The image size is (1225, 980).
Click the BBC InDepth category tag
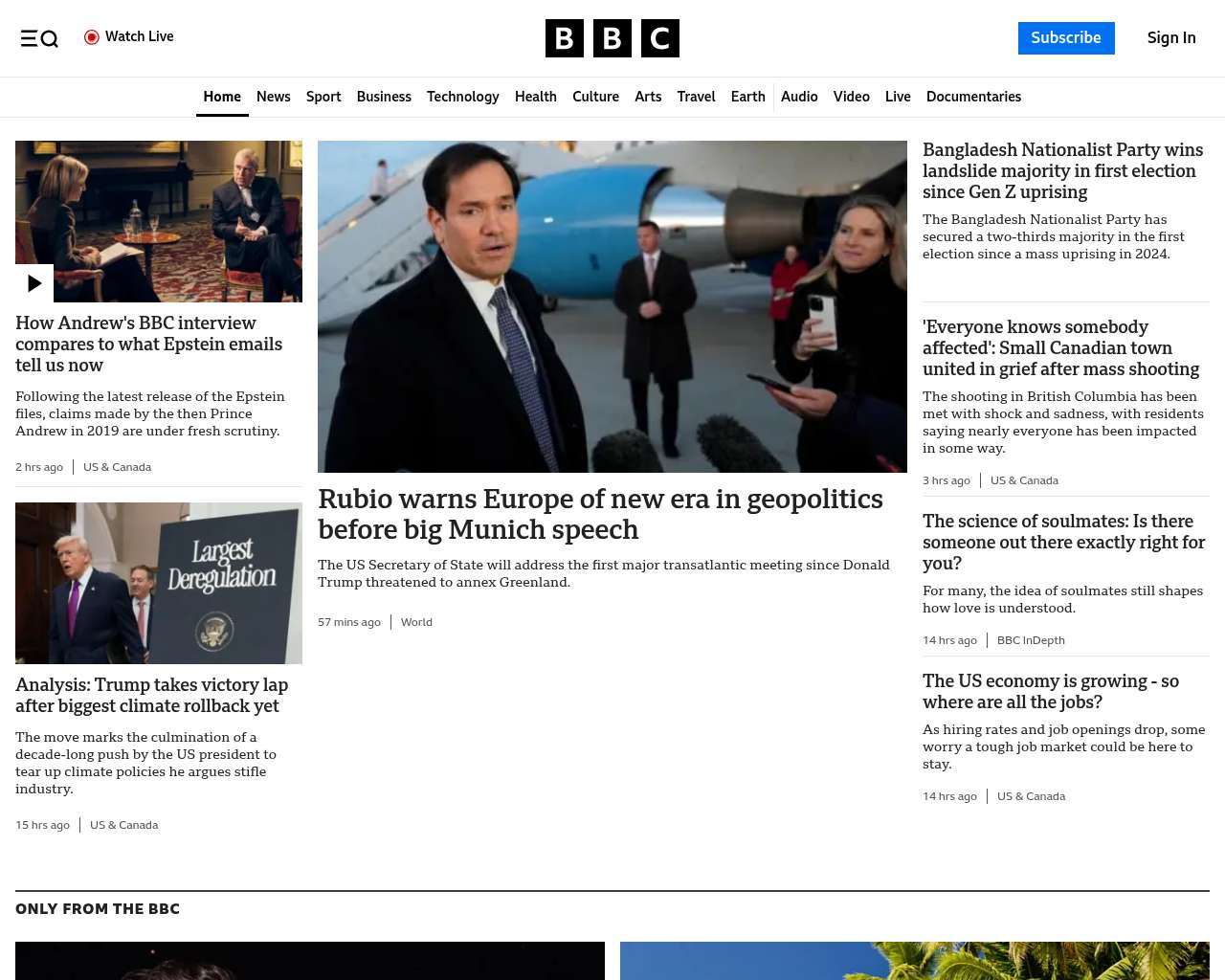(1031, 640)
